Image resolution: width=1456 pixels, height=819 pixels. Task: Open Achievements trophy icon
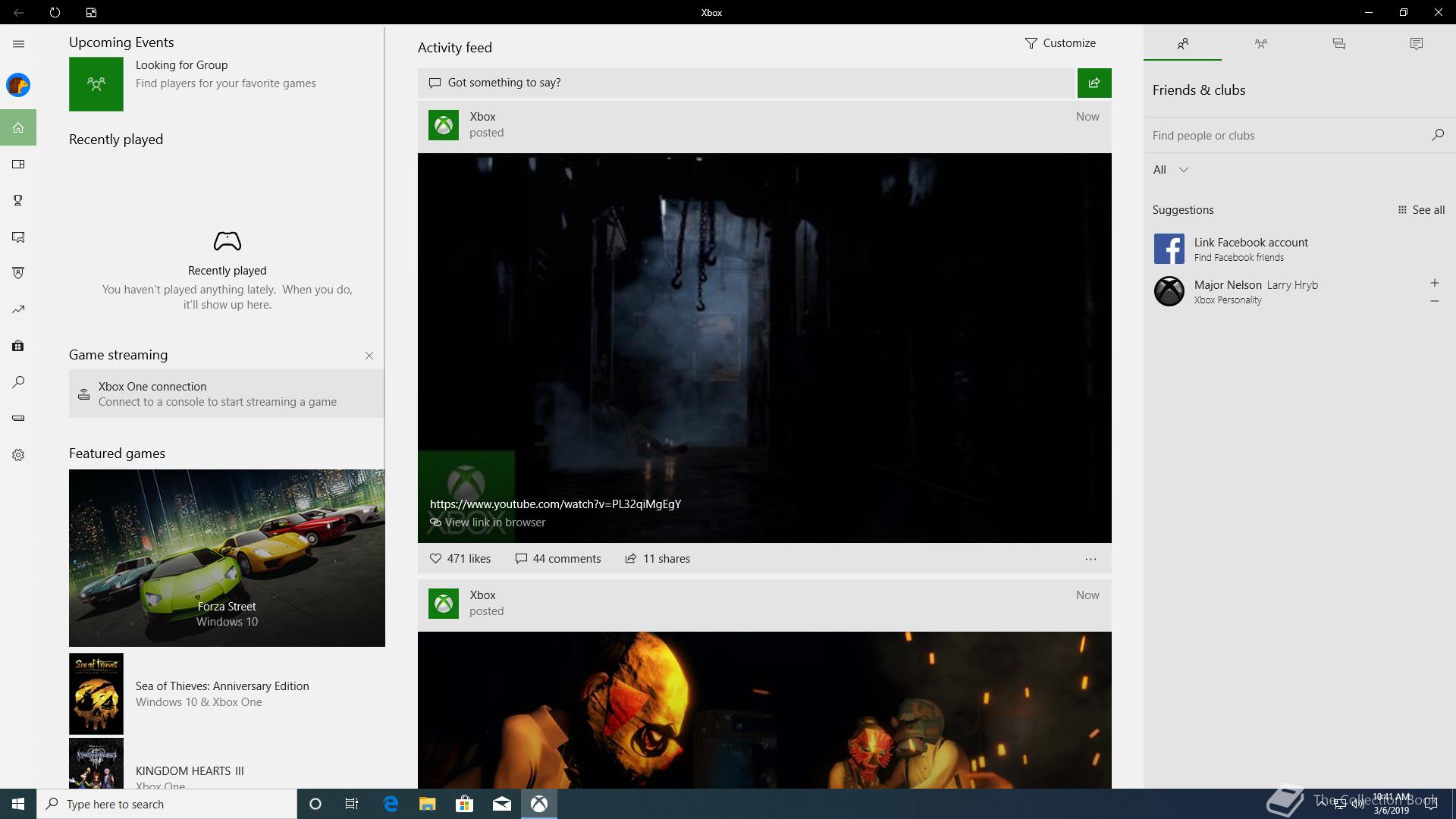(18, 200)
